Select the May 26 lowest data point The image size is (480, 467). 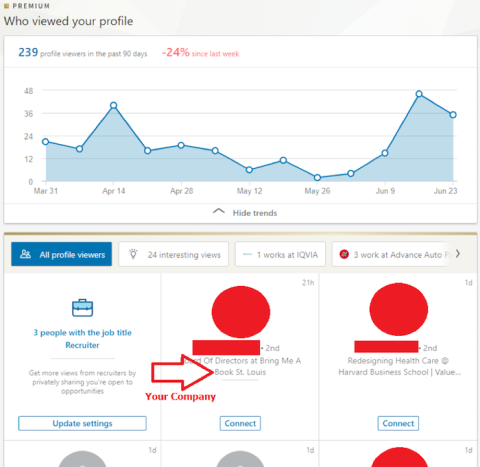317,178
